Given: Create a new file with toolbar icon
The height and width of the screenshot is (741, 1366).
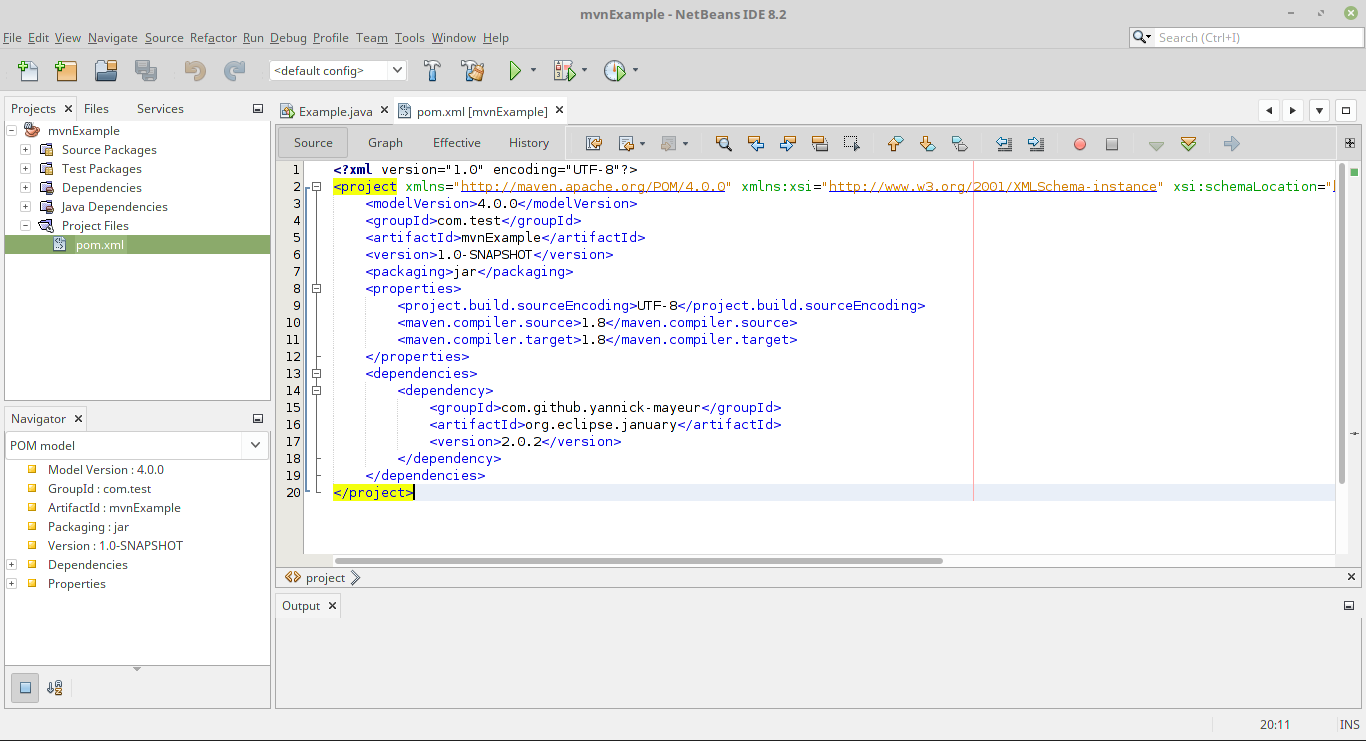Looking at the screenshot, I should [28, 71].
